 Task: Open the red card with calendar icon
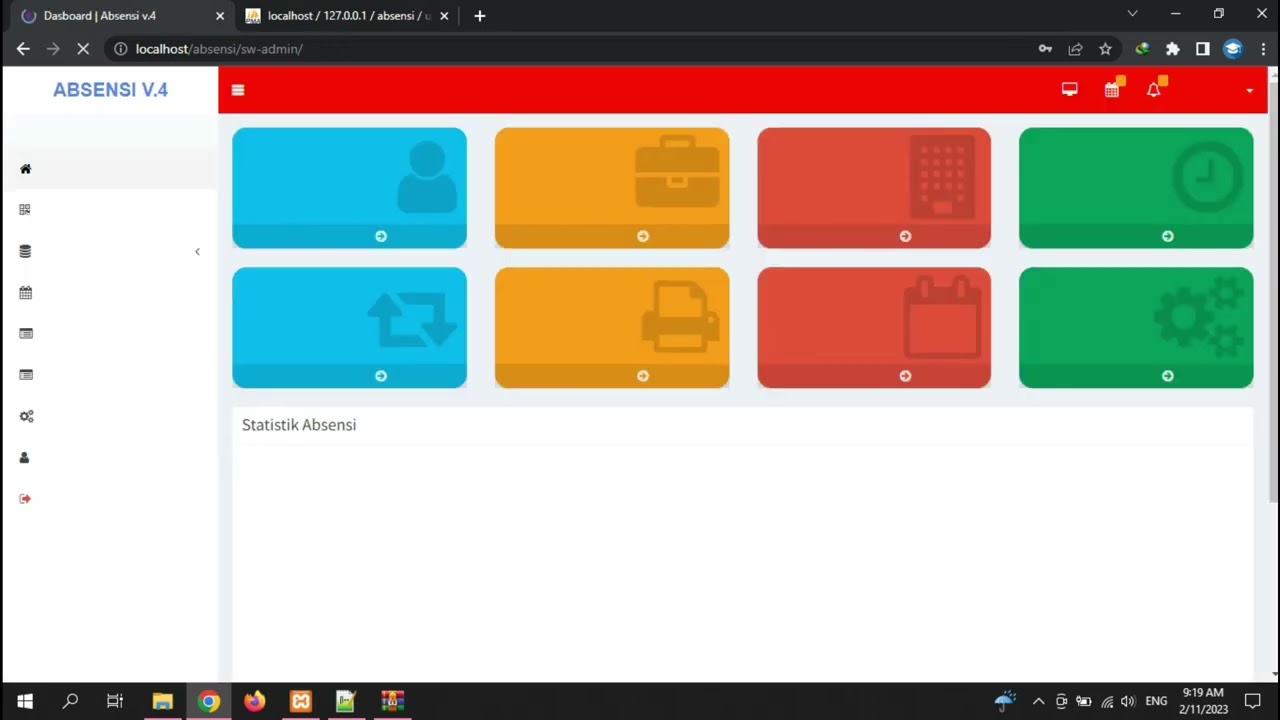click(874, 328)
